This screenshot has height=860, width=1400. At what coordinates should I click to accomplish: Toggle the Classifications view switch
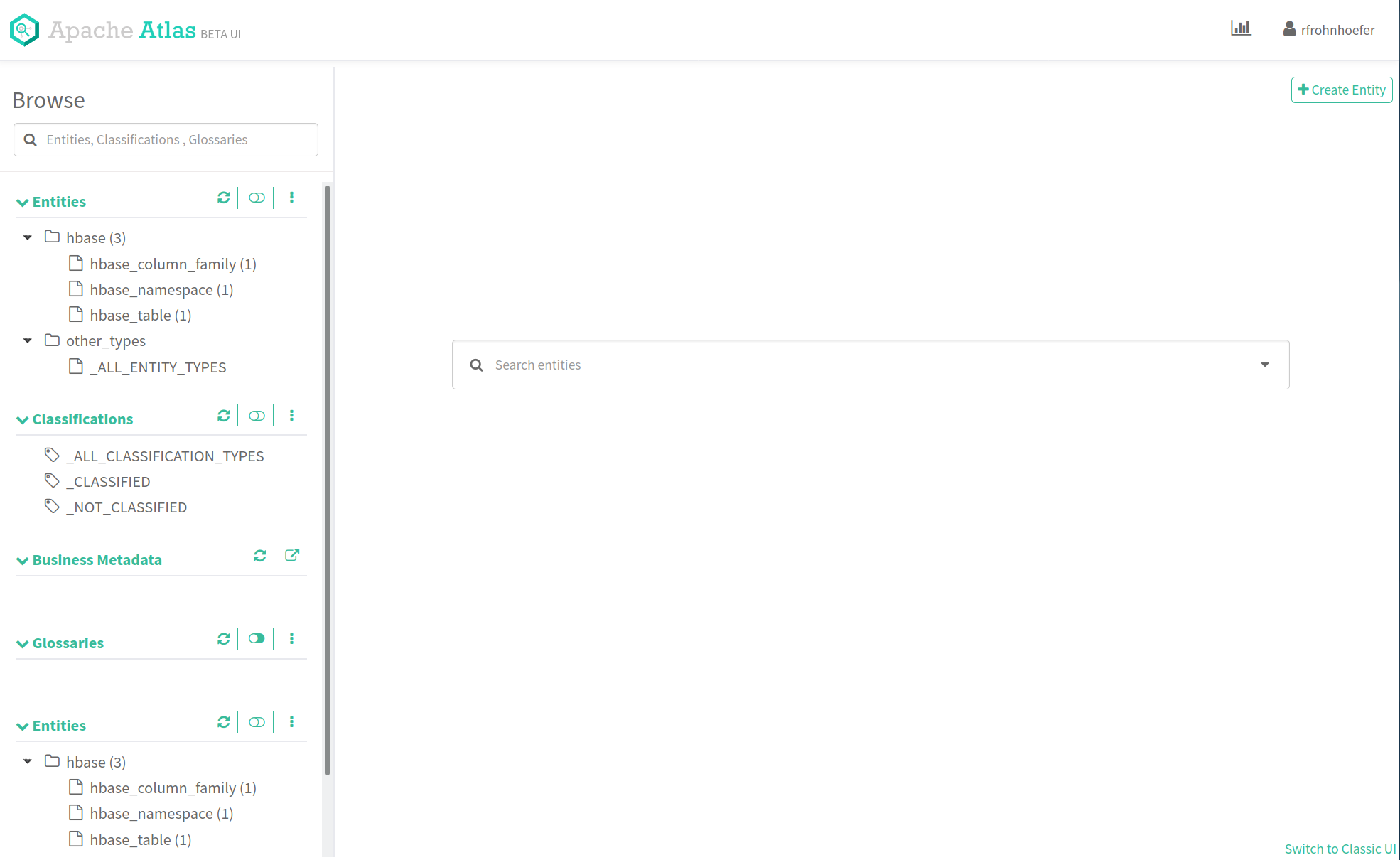[x=257, y=416]
